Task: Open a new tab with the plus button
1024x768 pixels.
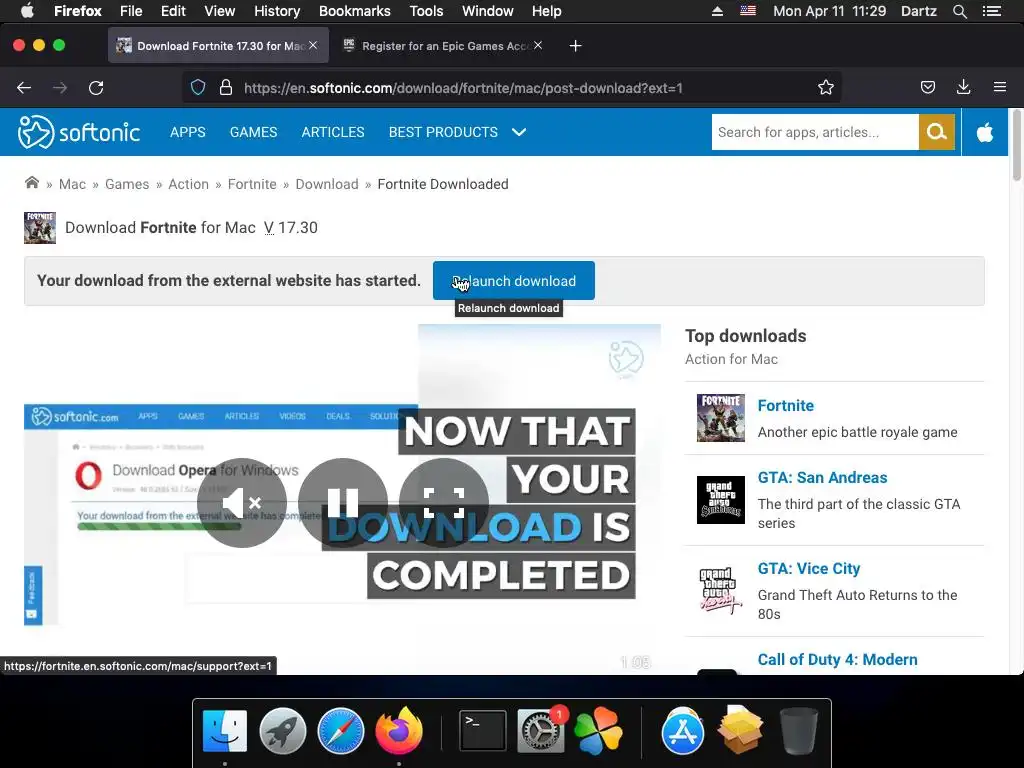Action: [575, 46]
